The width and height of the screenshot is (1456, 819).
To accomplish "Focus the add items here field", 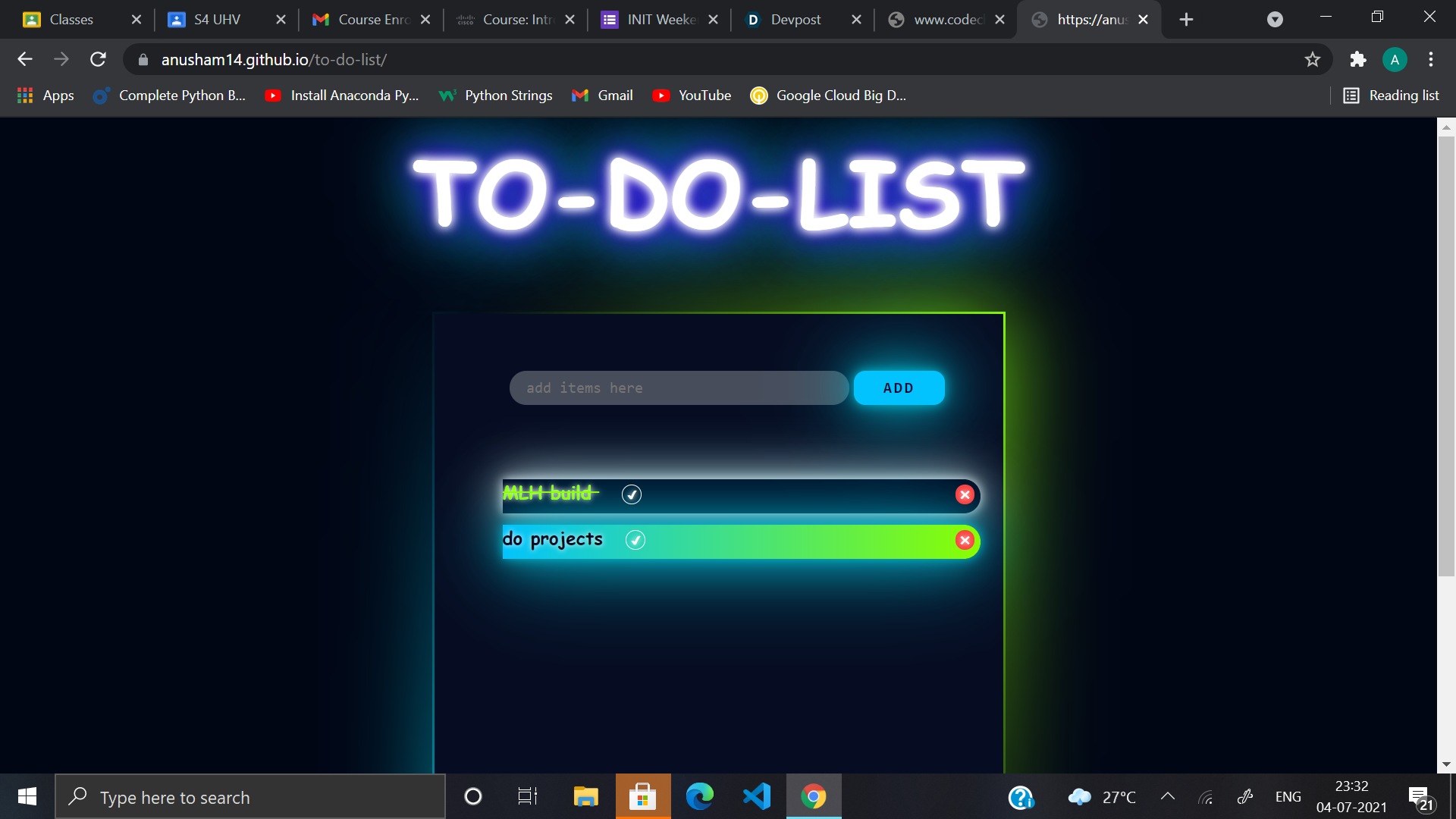I will (679, 388).
